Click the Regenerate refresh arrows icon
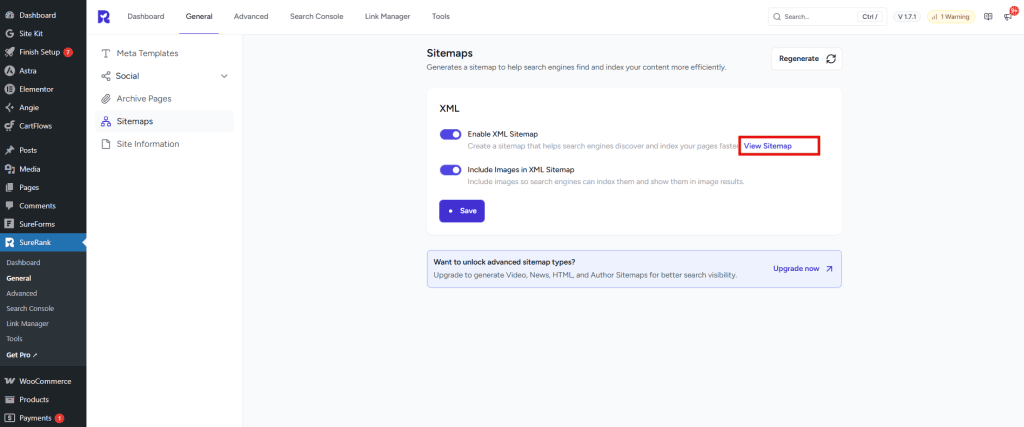The width and height of the screenshot is (1024, 427). [831, 58]
